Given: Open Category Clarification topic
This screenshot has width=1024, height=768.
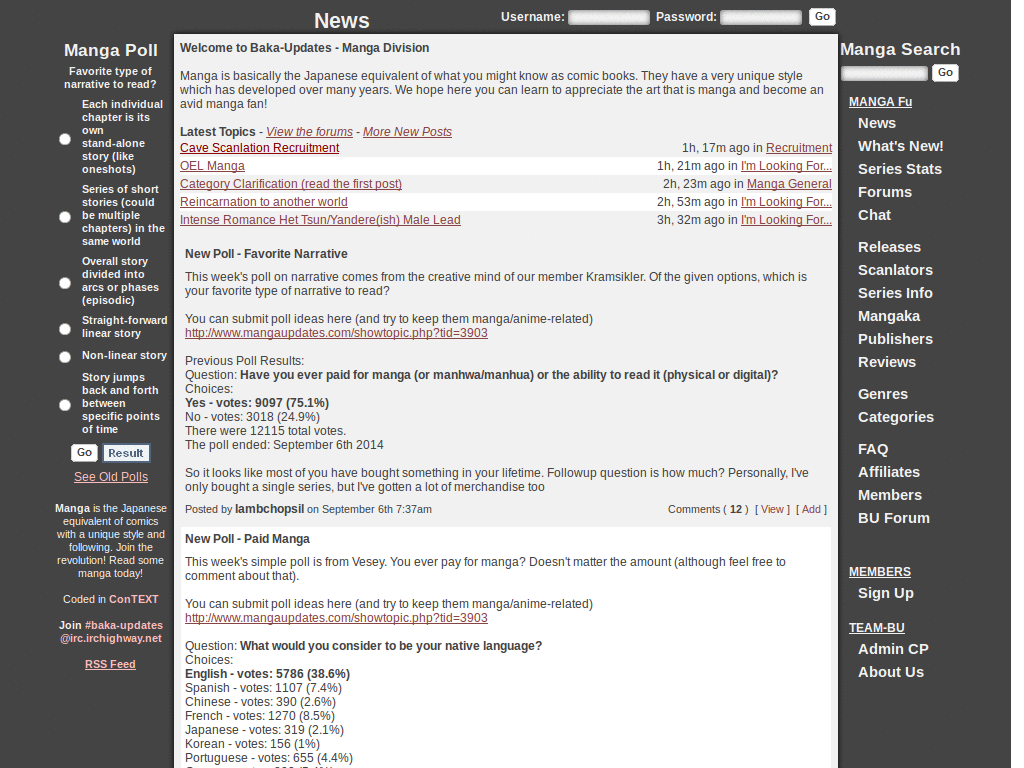Looking at the screenshot, I should [x=291, y=184].
